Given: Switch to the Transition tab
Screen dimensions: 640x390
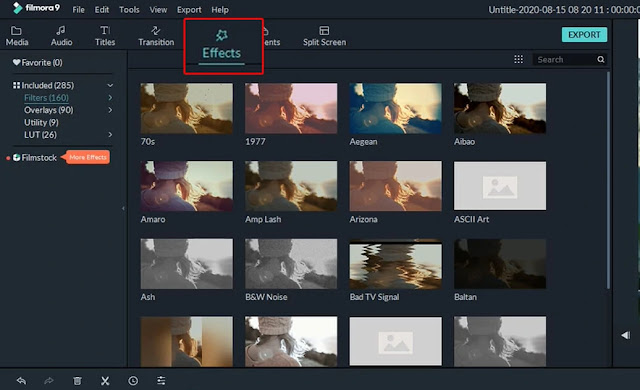Looking at the screenshot, I should pos(156,36).
